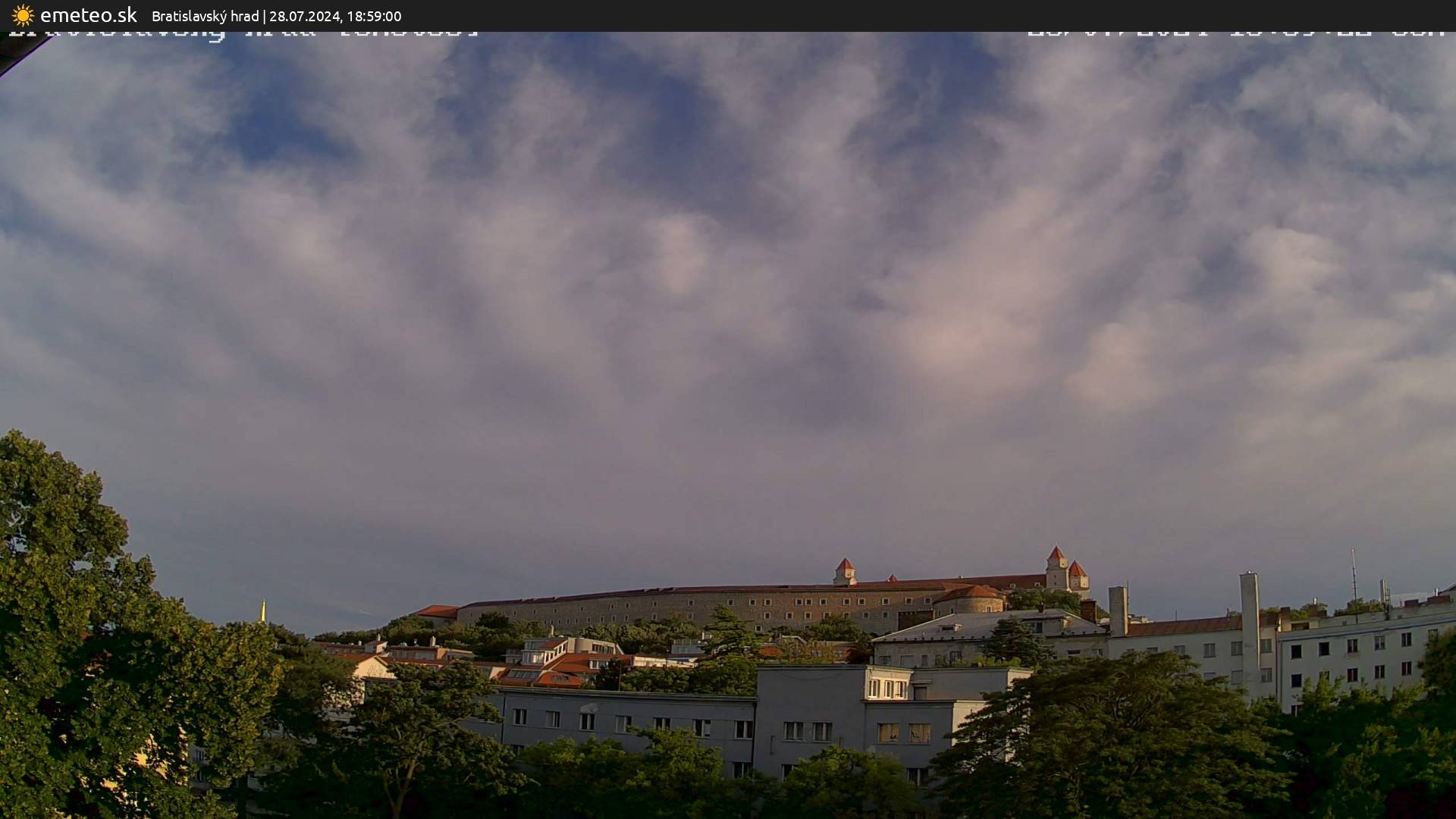
Task: Click the emeteo.sk sun logo icon
Action: tap(23, 16)
